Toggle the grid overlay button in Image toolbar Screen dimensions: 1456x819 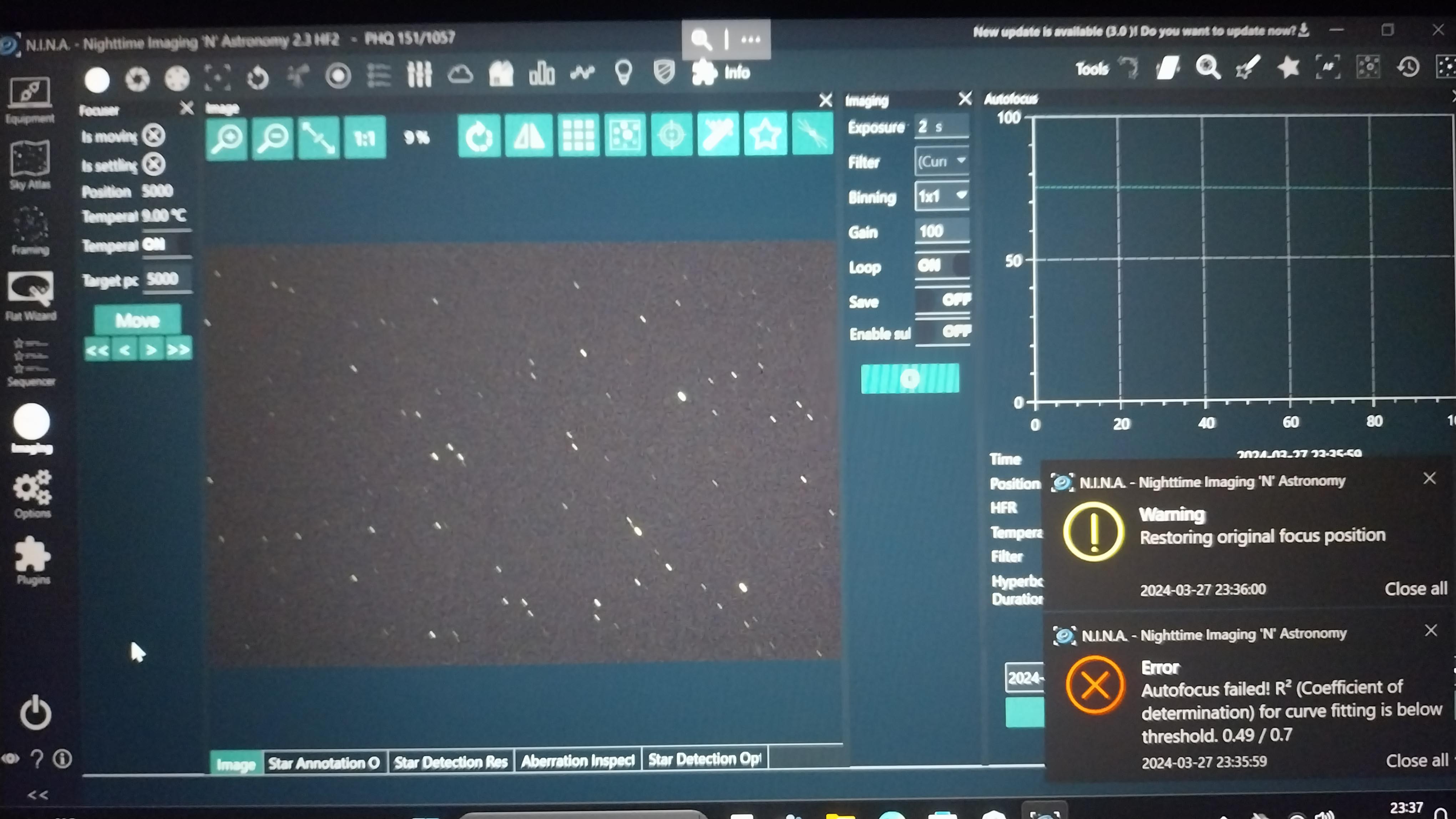[x=578, y=136]
